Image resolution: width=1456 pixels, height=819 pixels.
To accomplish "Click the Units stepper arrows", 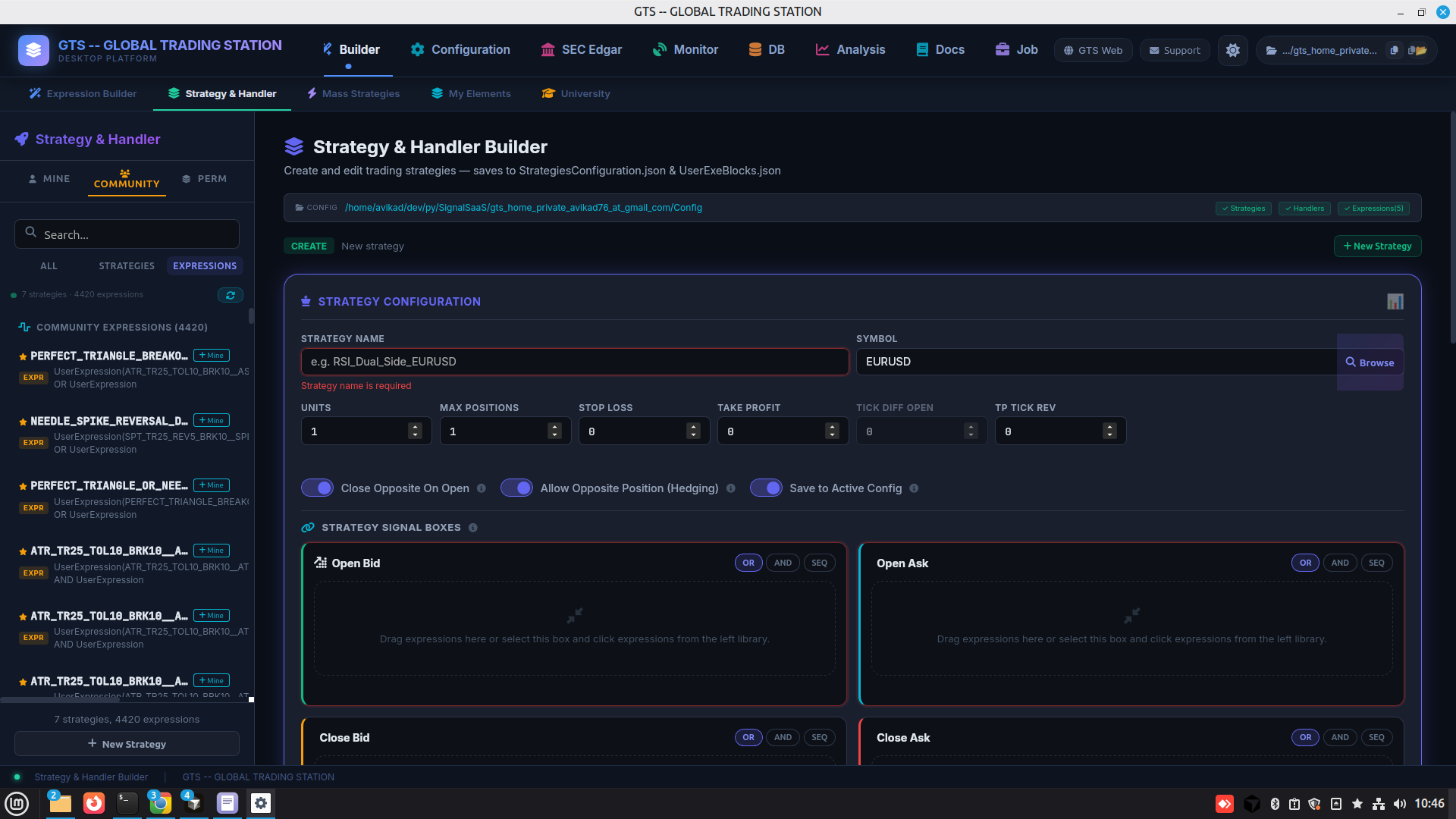I will tap(415, 431).
